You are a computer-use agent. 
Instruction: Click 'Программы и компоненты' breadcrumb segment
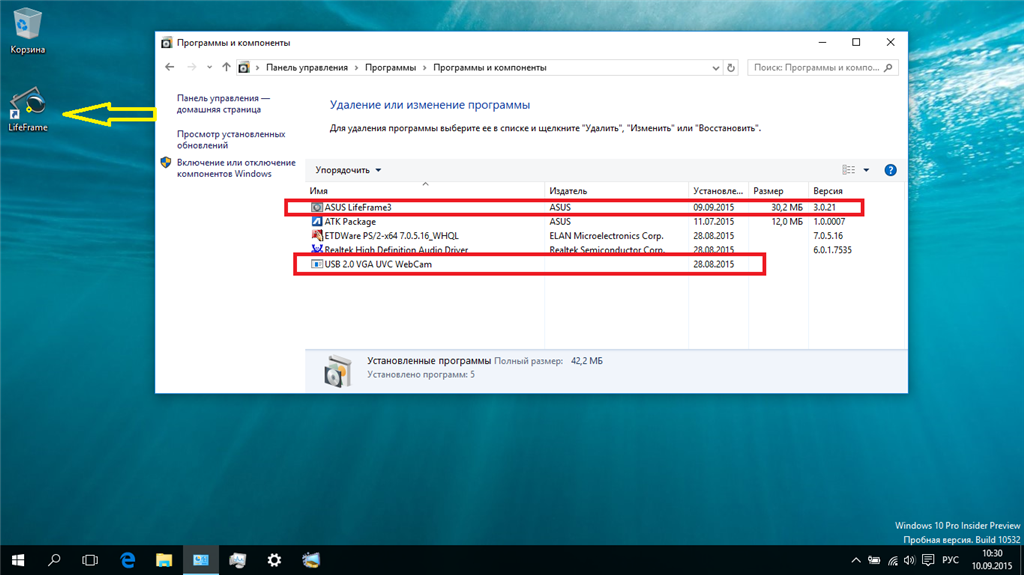tap(490, 67)
